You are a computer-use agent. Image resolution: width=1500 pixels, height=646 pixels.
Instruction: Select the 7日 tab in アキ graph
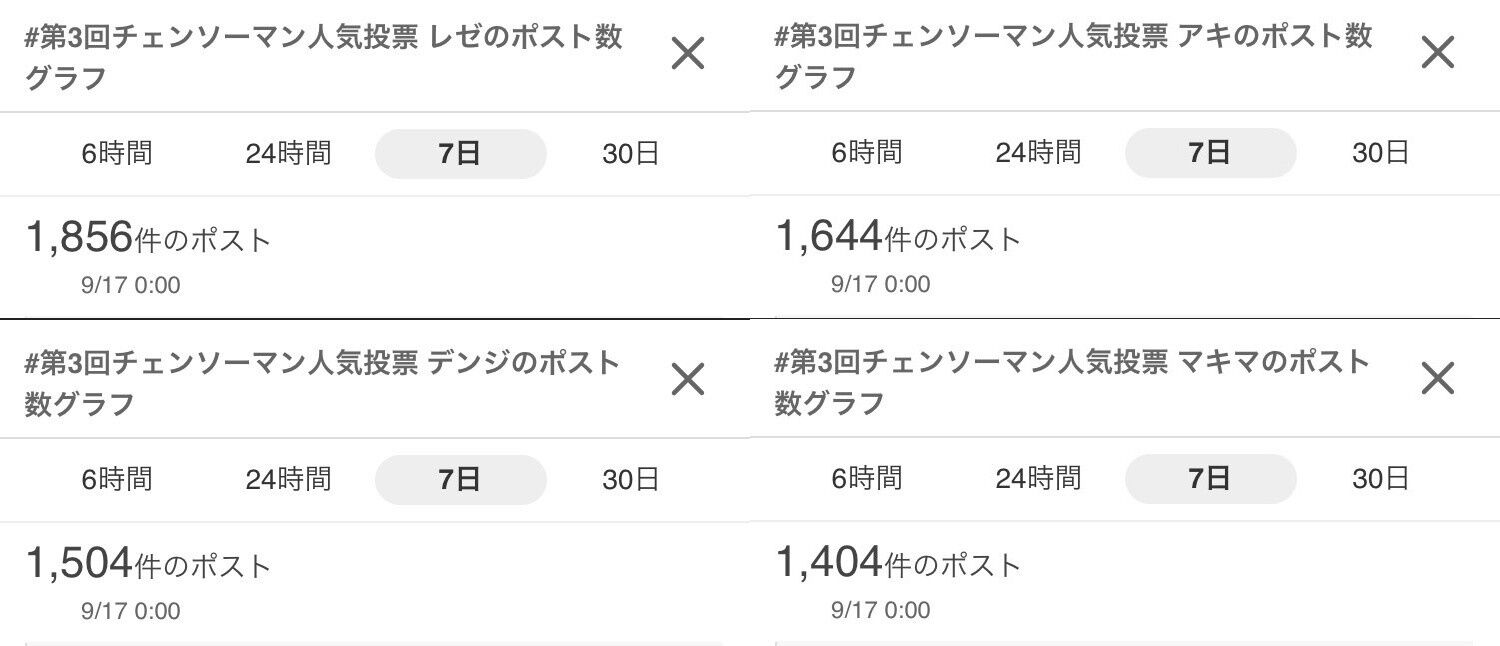click(x=1210, y=153)
